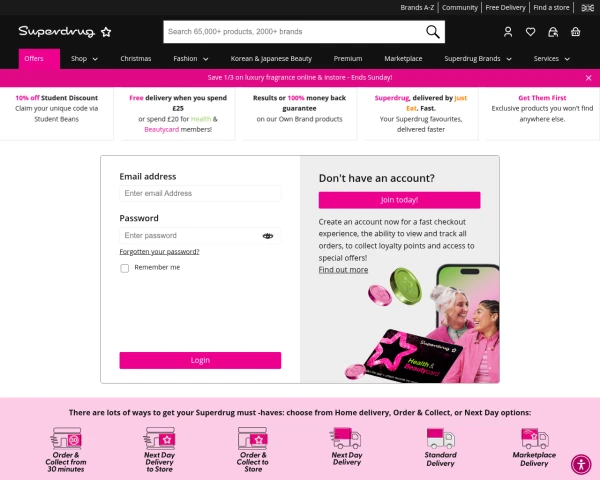Click Forgotten your password? link
Screen dimensions: 600x480
point(159,252)
